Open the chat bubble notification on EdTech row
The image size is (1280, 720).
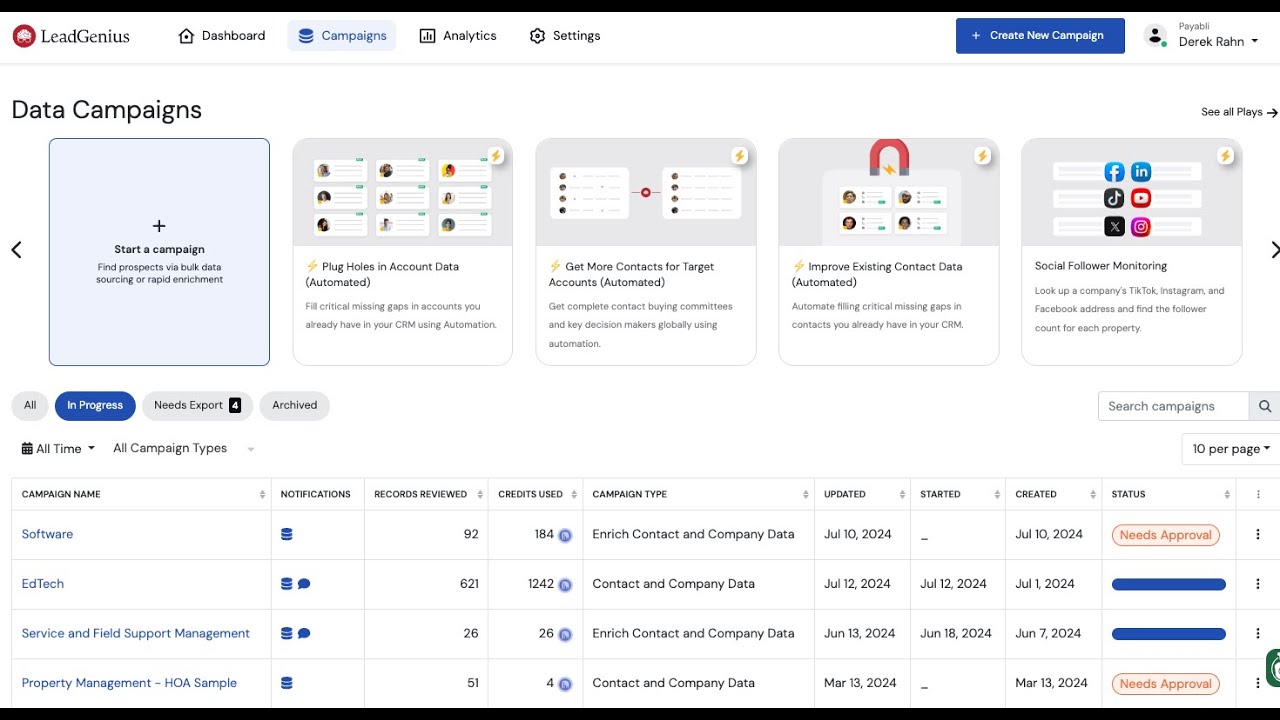point(305,583)
